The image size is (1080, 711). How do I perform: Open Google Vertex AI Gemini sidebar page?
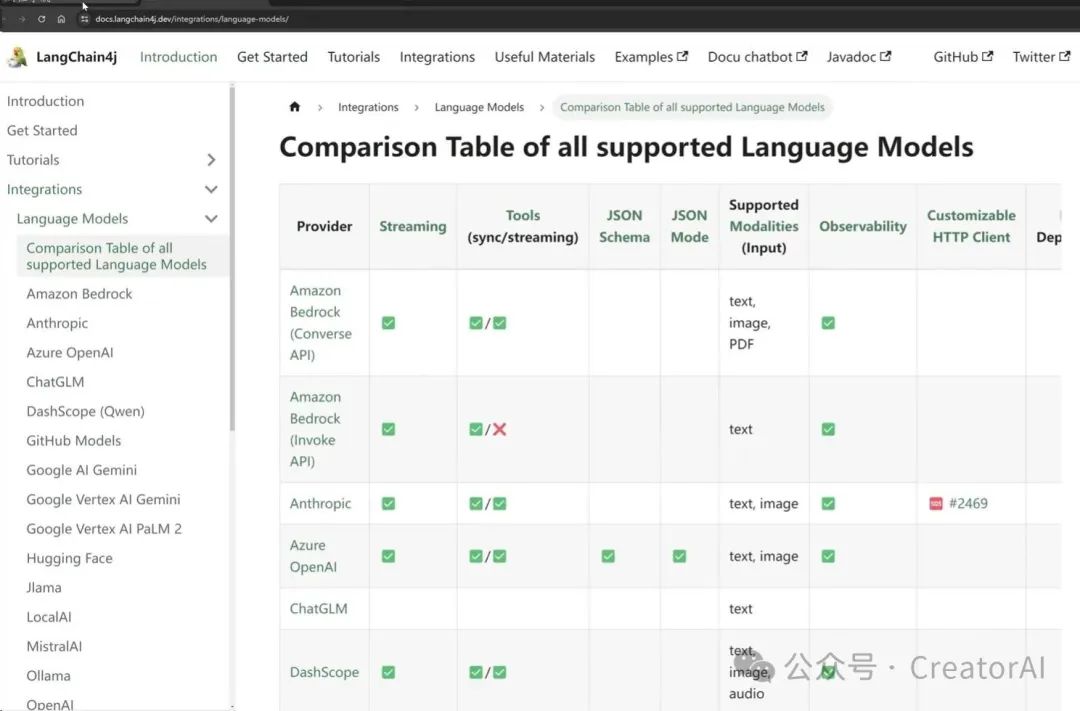(103, 499)
